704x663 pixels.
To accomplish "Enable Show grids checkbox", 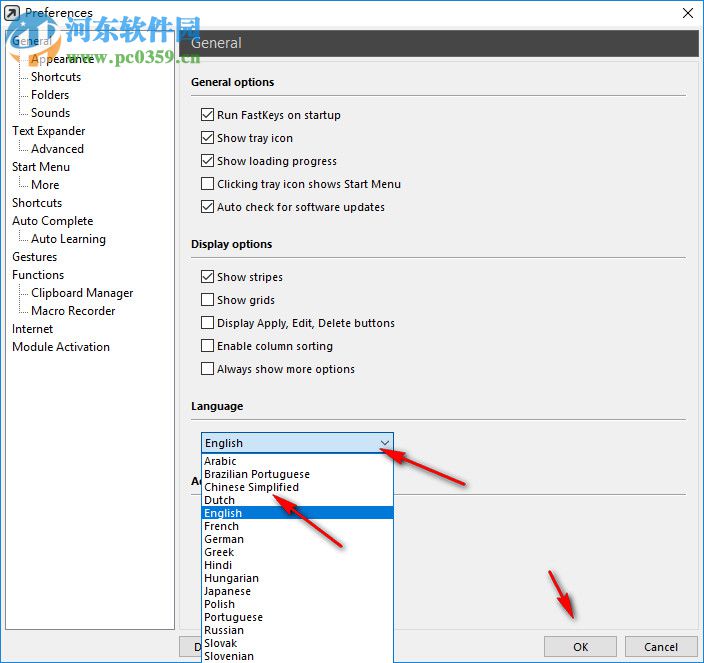I will (x=207, y=299).
